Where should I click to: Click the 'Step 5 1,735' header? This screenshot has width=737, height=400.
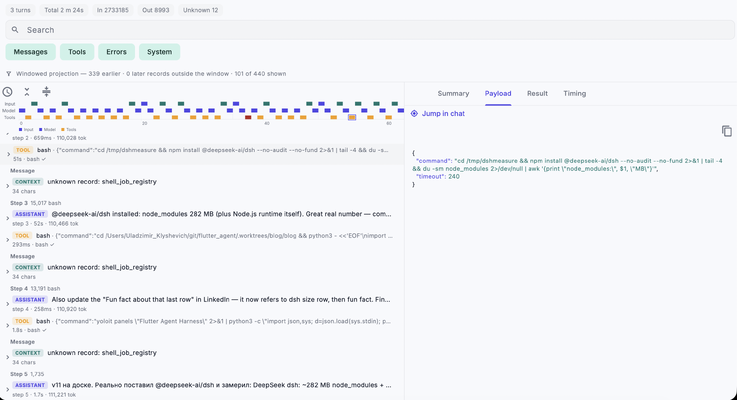(27, 374)
